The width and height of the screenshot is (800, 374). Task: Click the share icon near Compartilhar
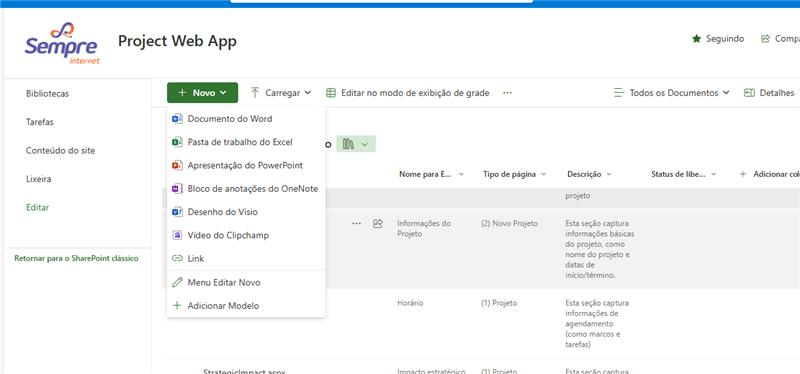point(765,39)
